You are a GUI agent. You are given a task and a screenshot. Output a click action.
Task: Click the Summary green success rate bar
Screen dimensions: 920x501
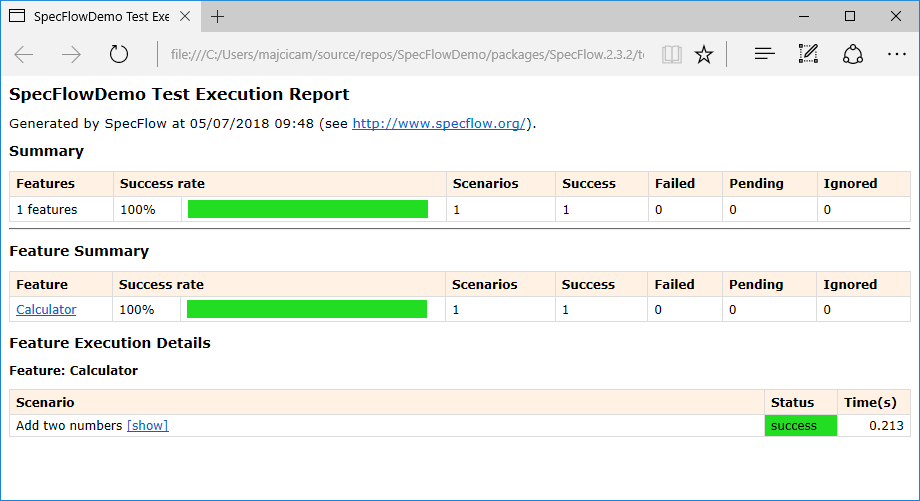click(x=307, y=209)
